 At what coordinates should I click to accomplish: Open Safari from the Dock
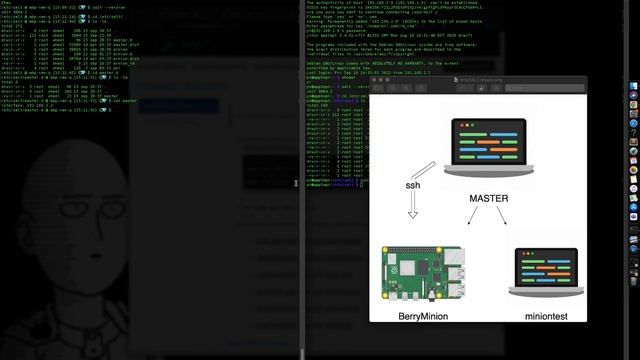(633, 123)
